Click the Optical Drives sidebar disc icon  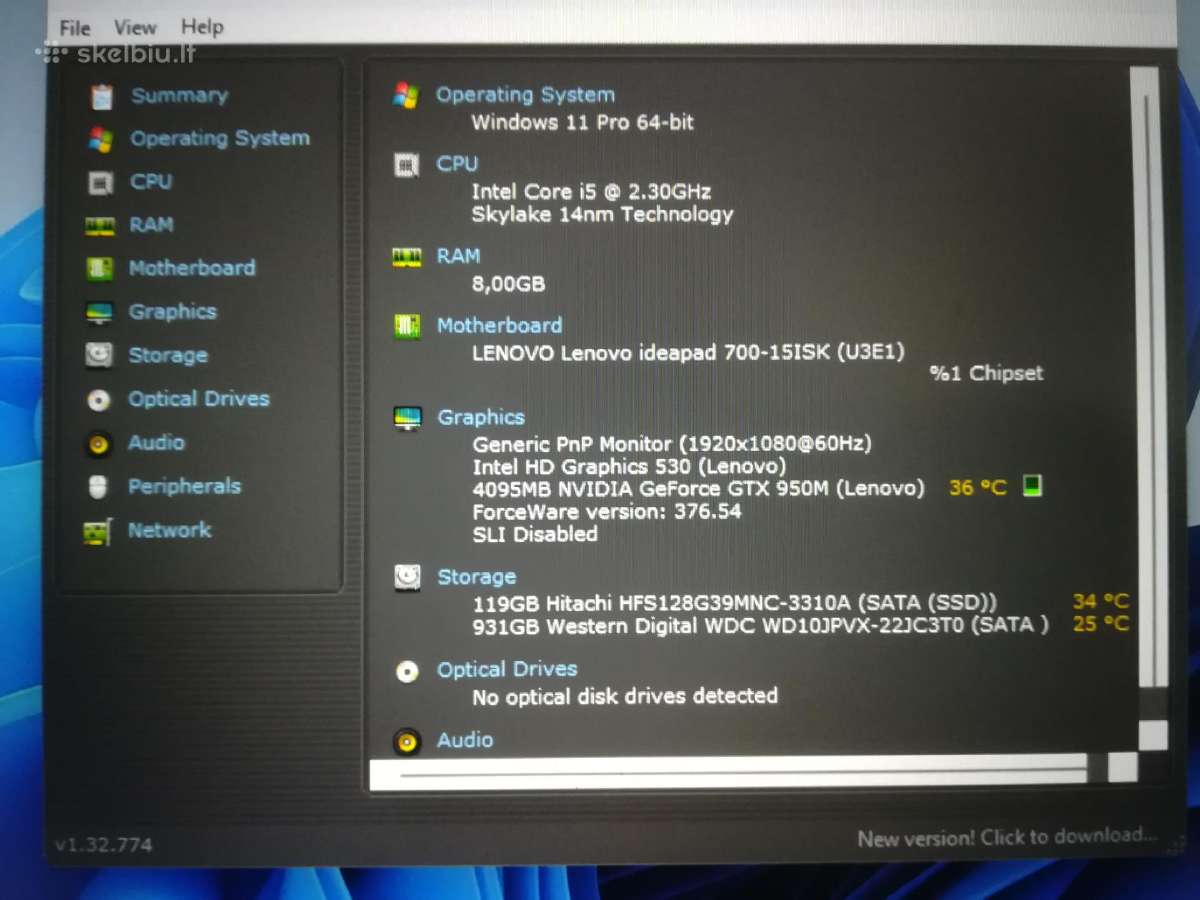(x=98, y=400)
